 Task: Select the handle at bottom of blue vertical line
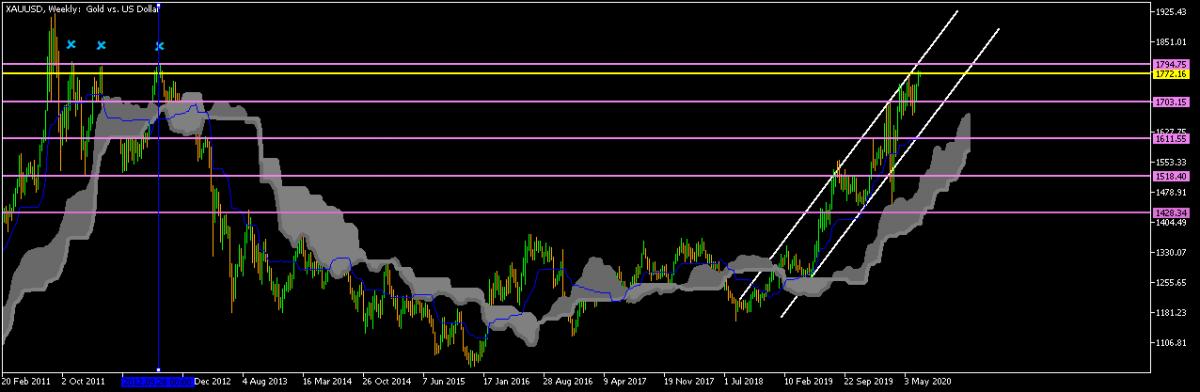159,371
